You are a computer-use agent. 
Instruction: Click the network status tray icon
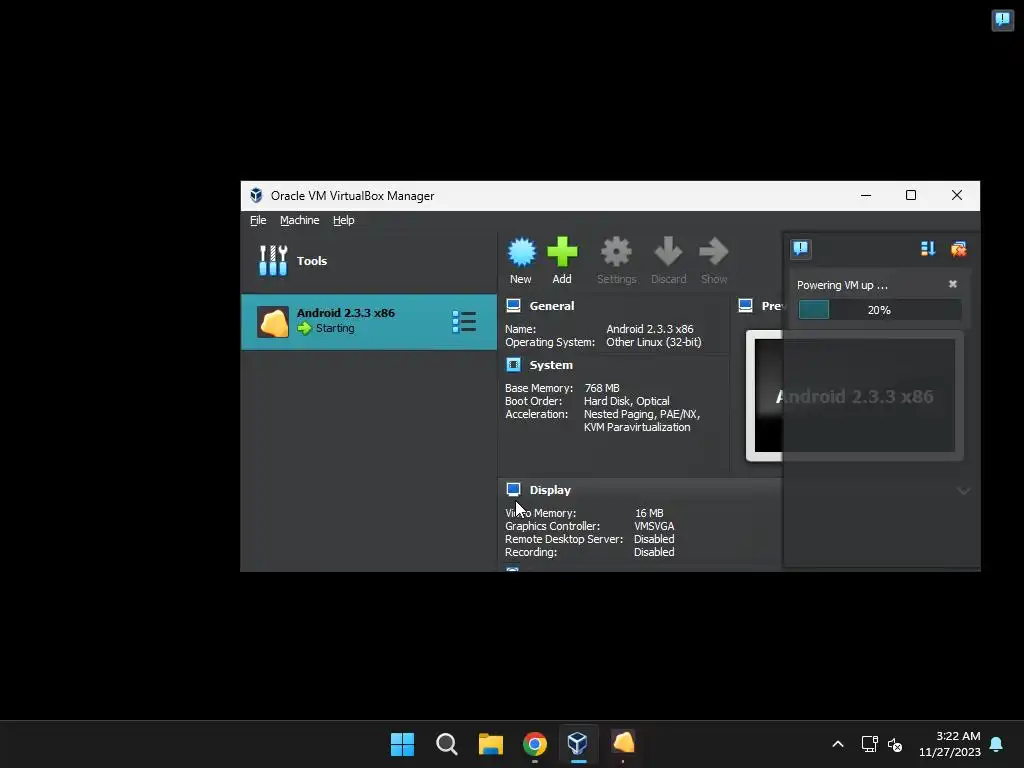pos(869,744)
